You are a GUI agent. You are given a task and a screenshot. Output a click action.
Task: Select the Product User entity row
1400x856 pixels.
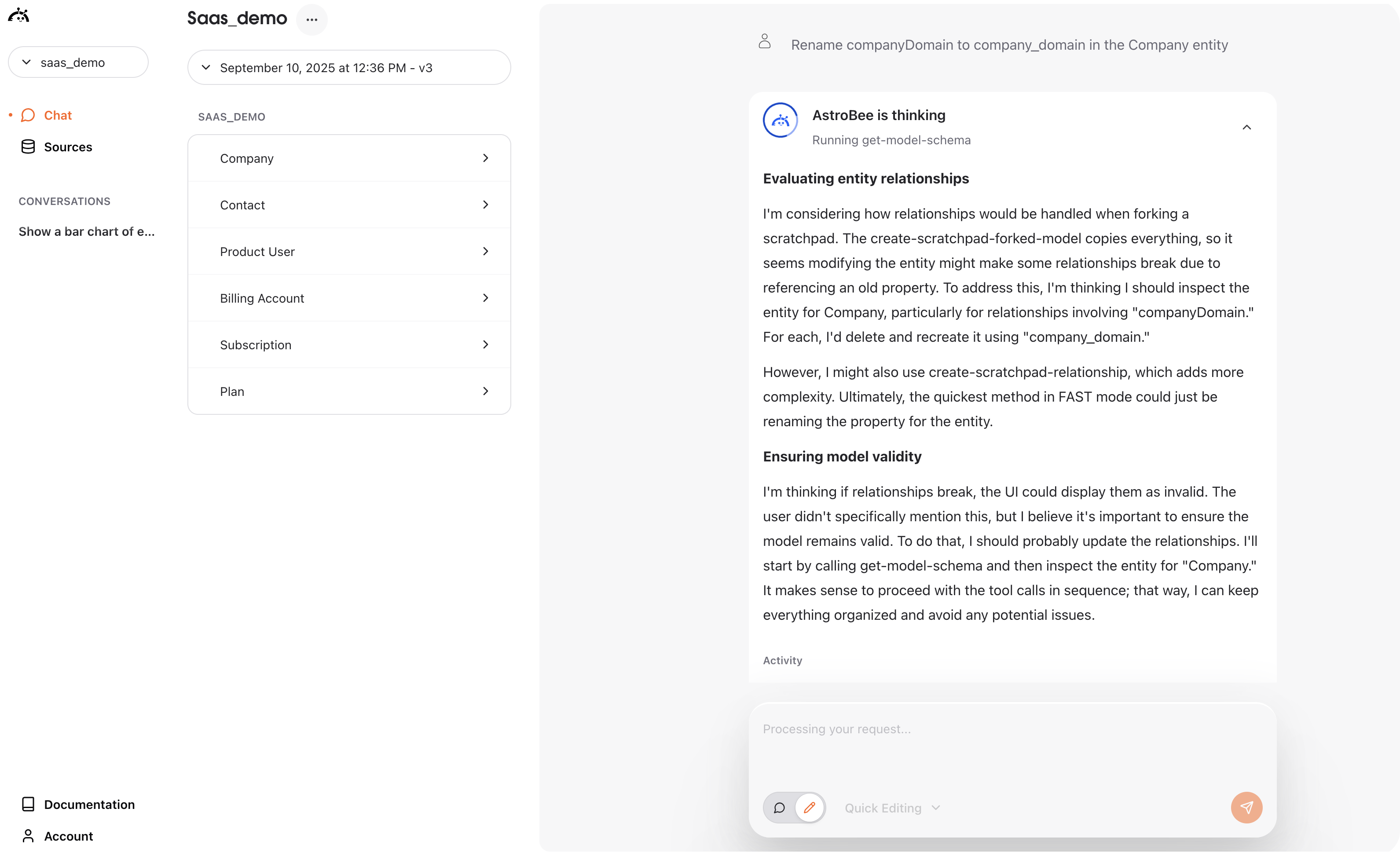click(x=349, y=251)
